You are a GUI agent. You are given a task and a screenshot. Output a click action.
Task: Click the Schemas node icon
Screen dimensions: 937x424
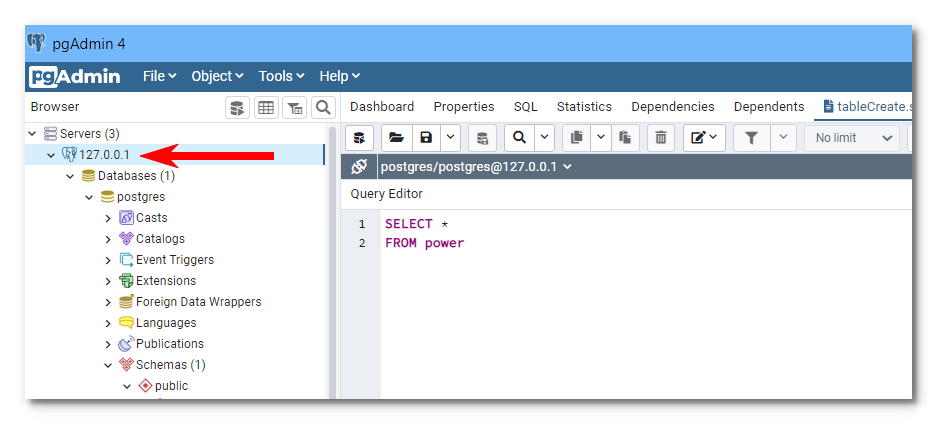126,364
